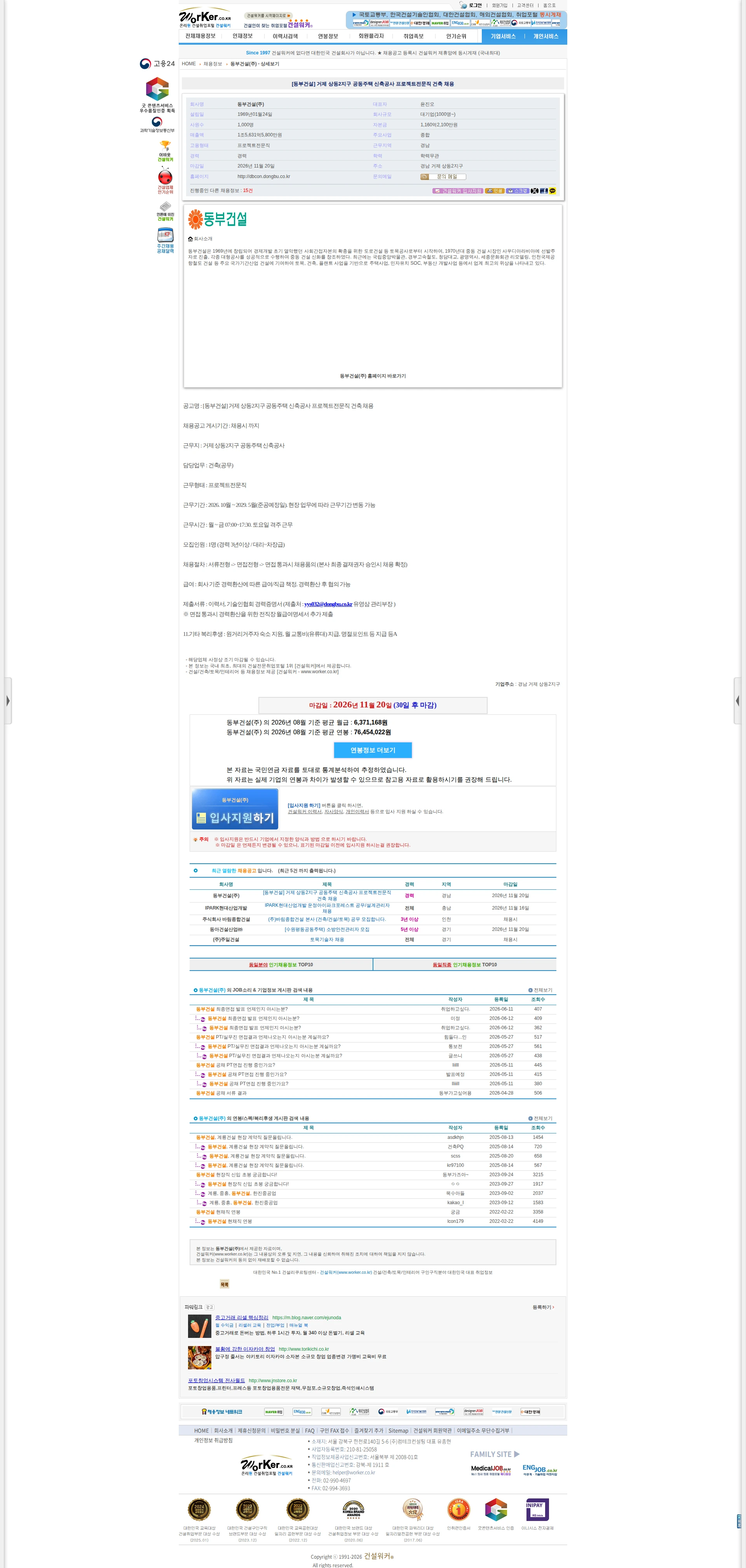Screen dimensions: 746x1568
Task: Open the trophy 어바웃 건설워커 icon
Action: tap(166, 151)
